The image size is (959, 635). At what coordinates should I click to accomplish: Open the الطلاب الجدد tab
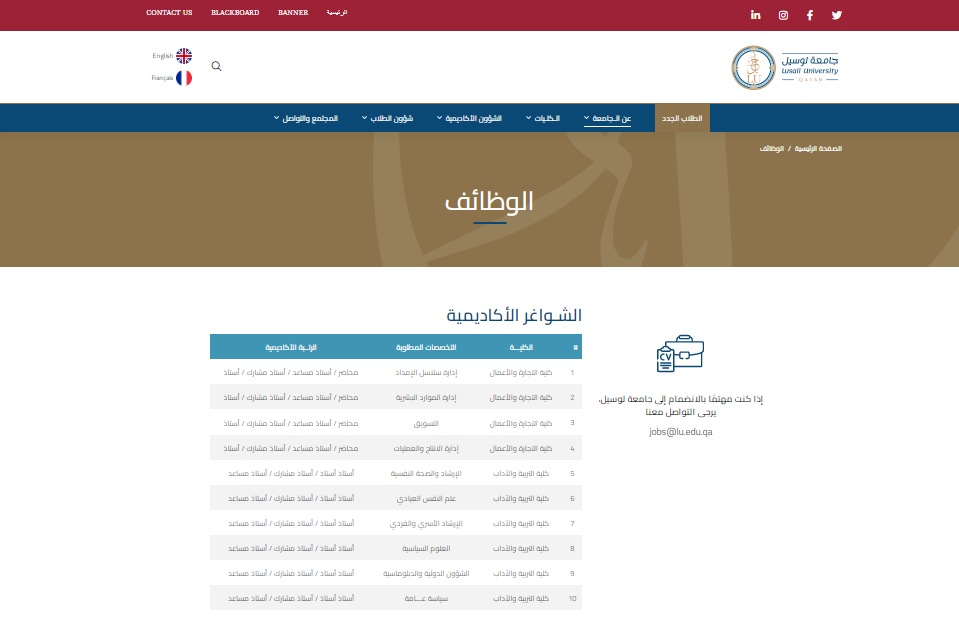(682, 118)
